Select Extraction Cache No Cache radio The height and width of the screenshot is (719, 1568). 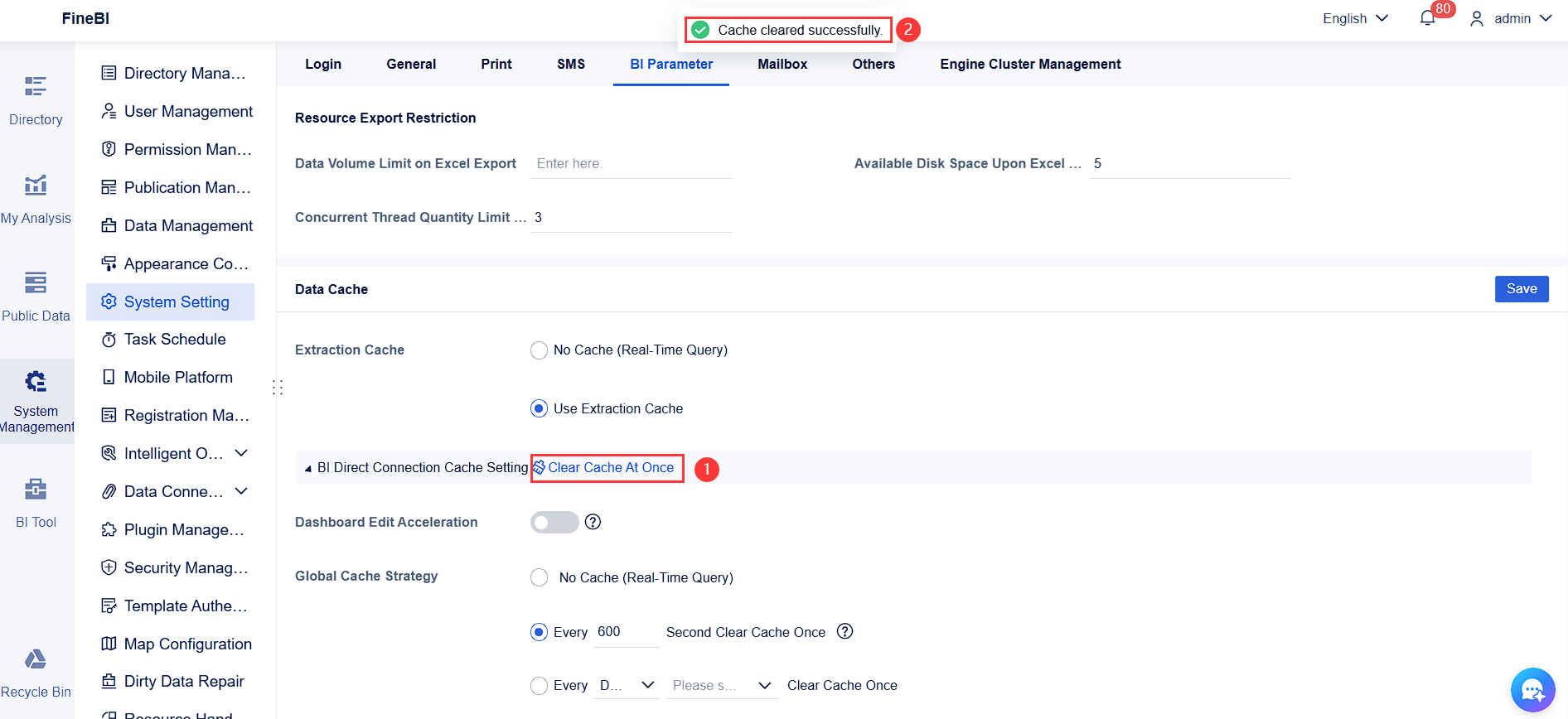pos(539,350)
